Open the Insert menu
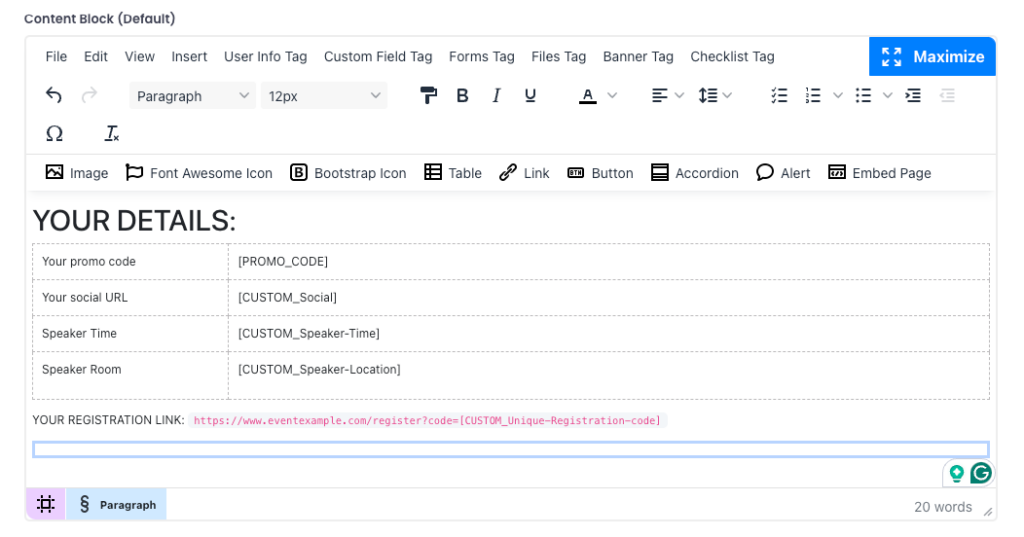Image resolution: width=1024 pixels, height=537 pixels. coord(189,57)
